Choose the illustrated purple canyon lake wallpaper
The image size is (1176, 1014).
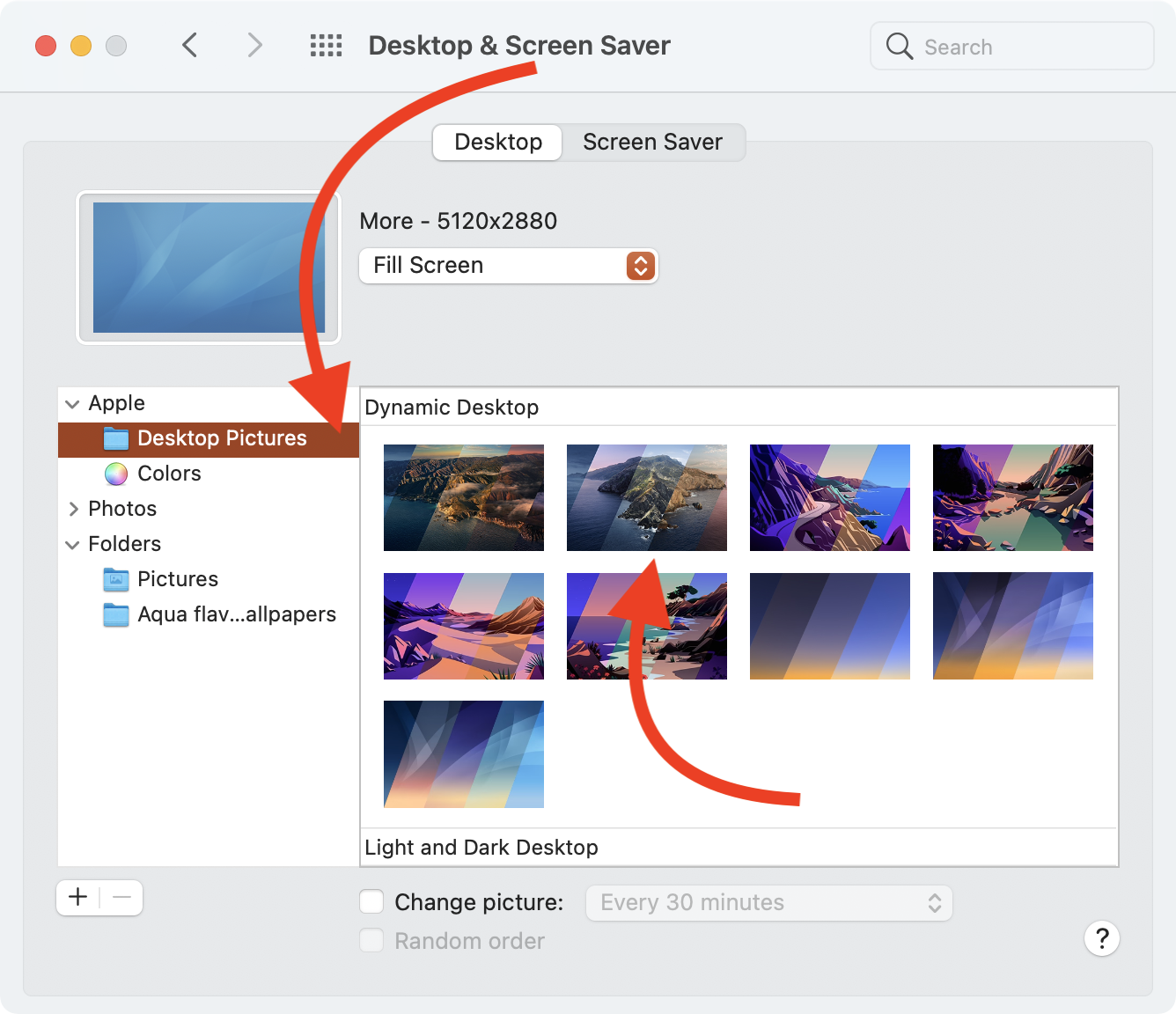tap(1013, 497)
